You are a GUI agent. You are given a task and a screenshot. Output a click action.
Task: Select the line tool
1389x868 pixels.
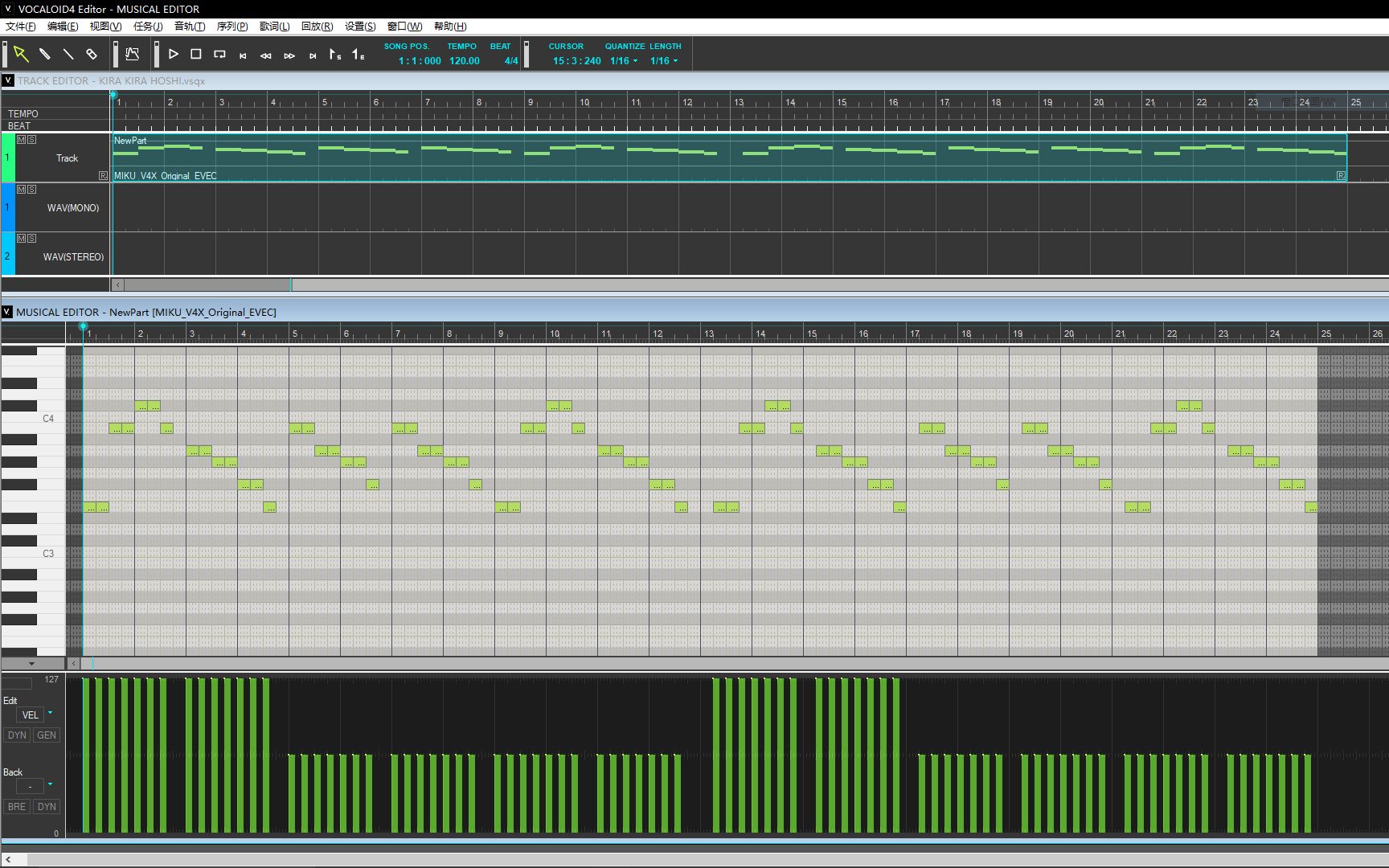coord(68,55)
